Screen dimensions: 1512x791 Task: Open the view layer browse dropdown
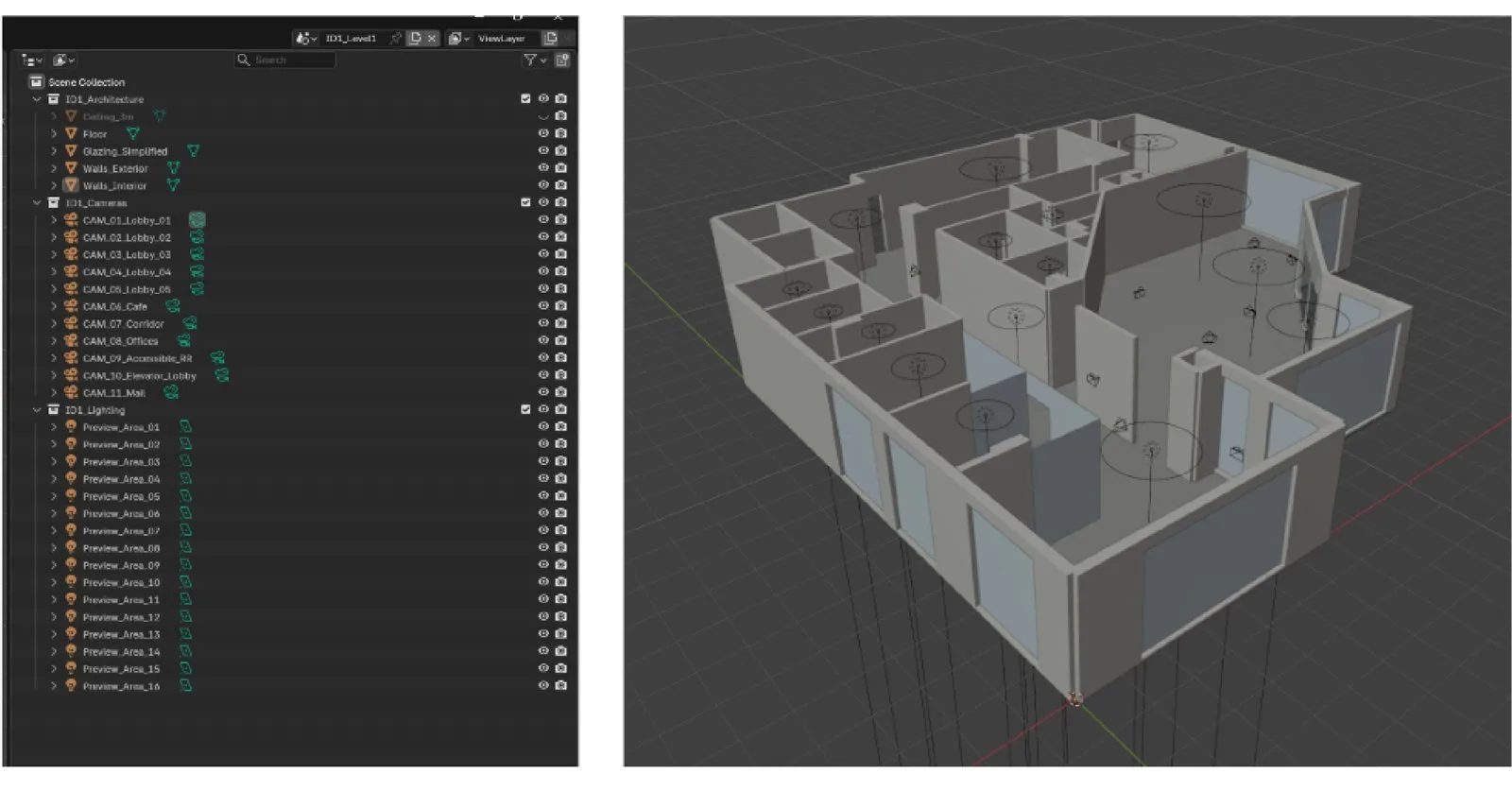coord(459,39)
